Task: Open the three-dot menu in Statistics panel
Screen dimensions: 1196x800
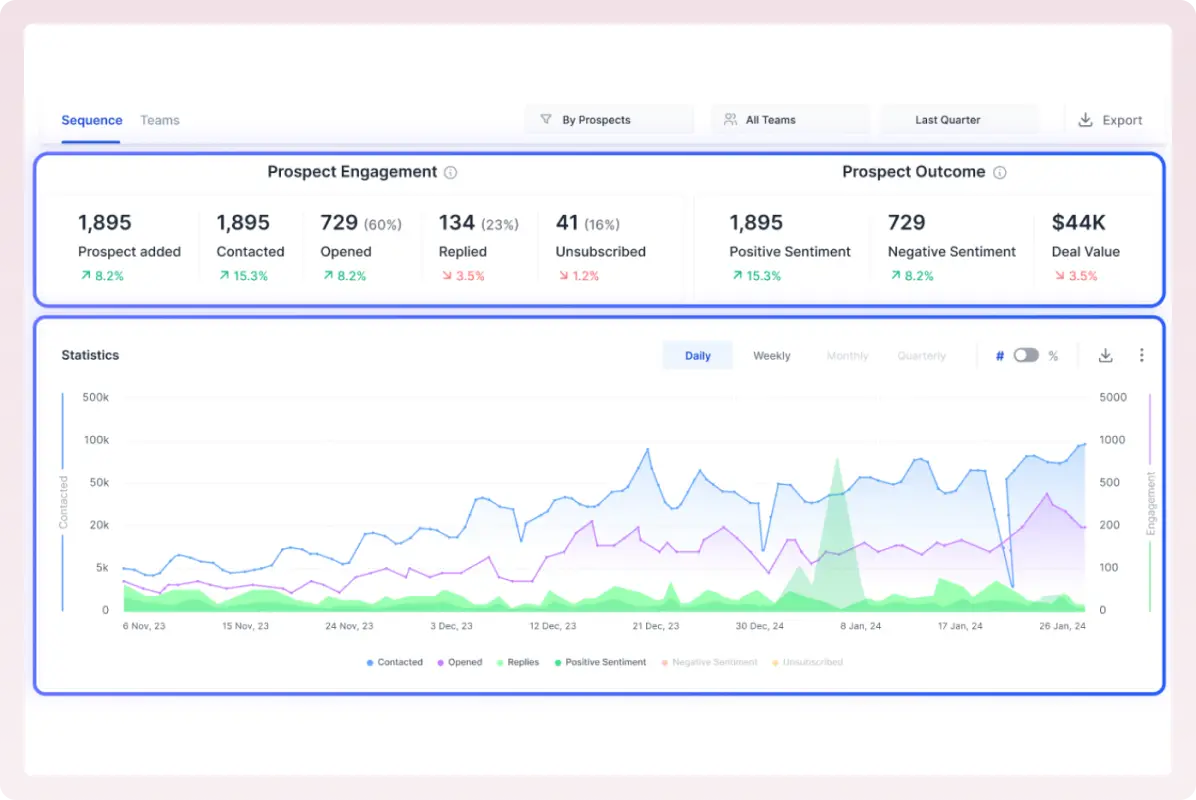Action: pyautogui.click(x=1142, y=355)
